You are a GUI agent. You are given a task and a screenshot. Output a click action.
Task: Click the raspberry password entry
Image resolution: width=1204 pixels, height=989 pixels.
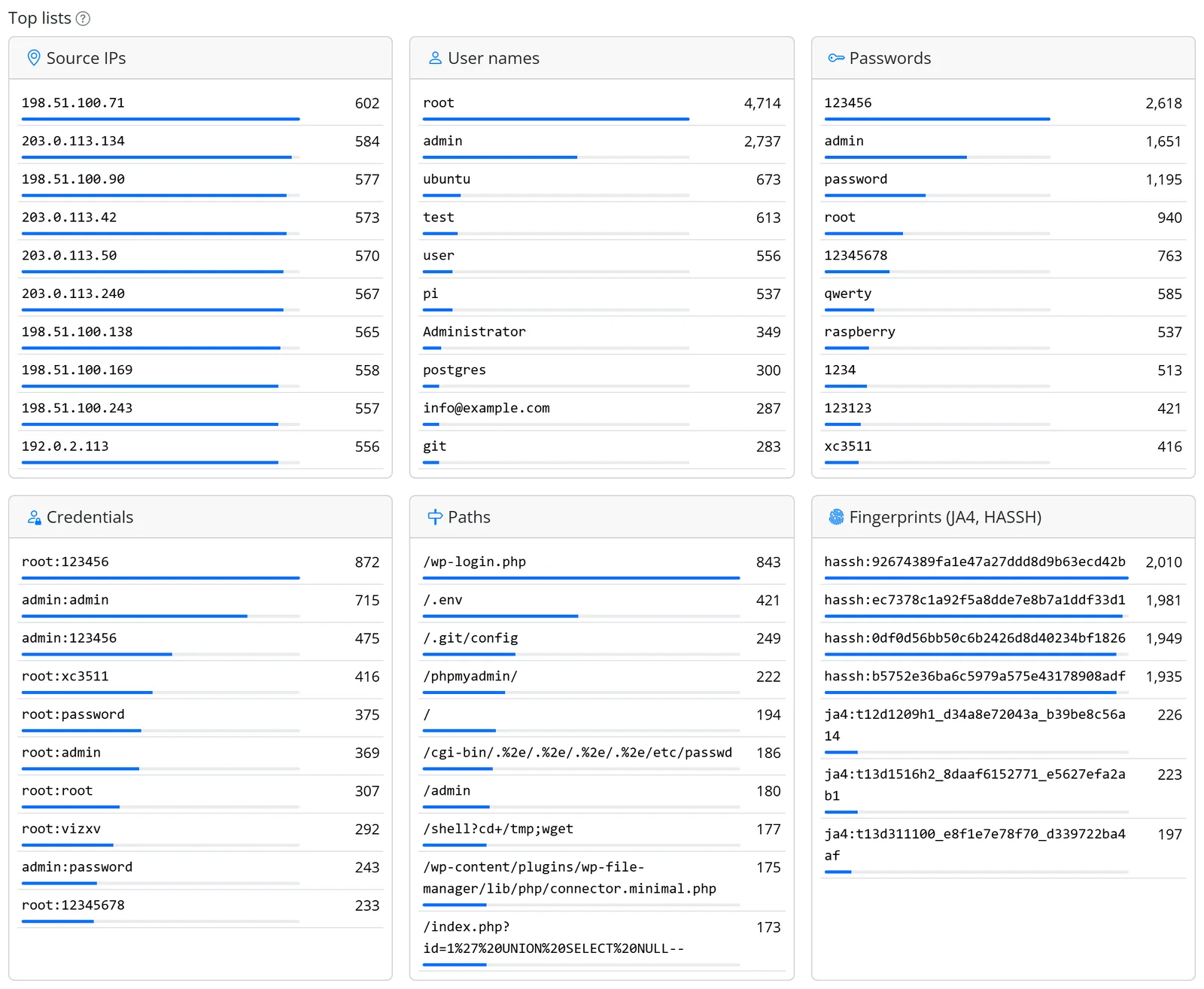tap(860, 332)
